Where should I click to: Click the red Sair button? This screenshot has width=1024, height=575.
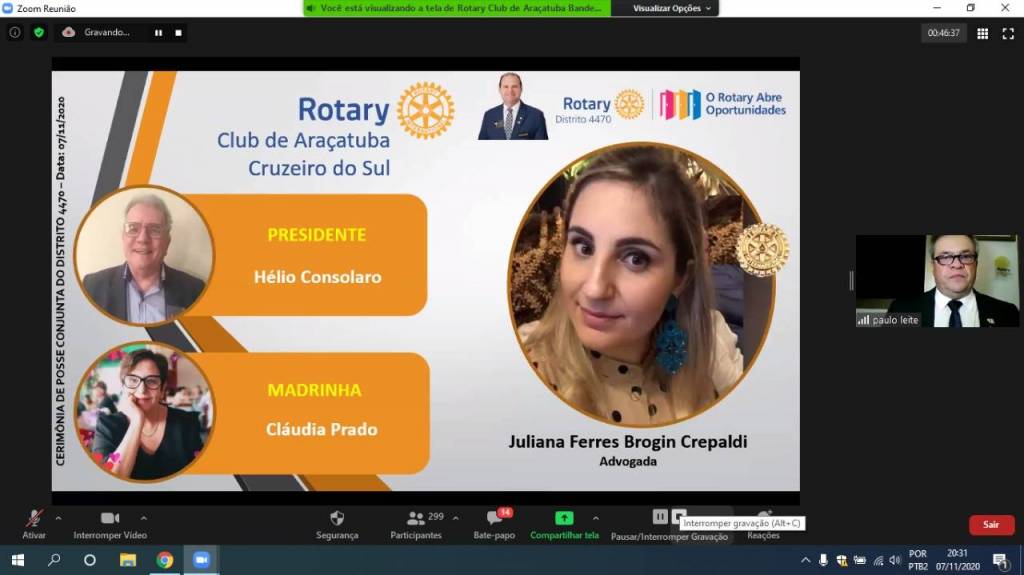tap(991, 524)
